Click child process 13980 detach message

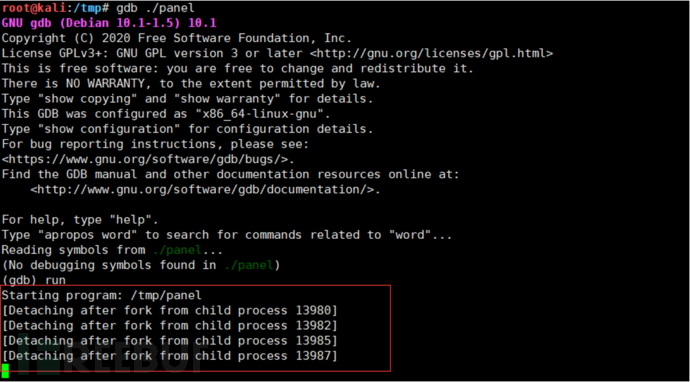pyautogui.click(x=169, y=311)
